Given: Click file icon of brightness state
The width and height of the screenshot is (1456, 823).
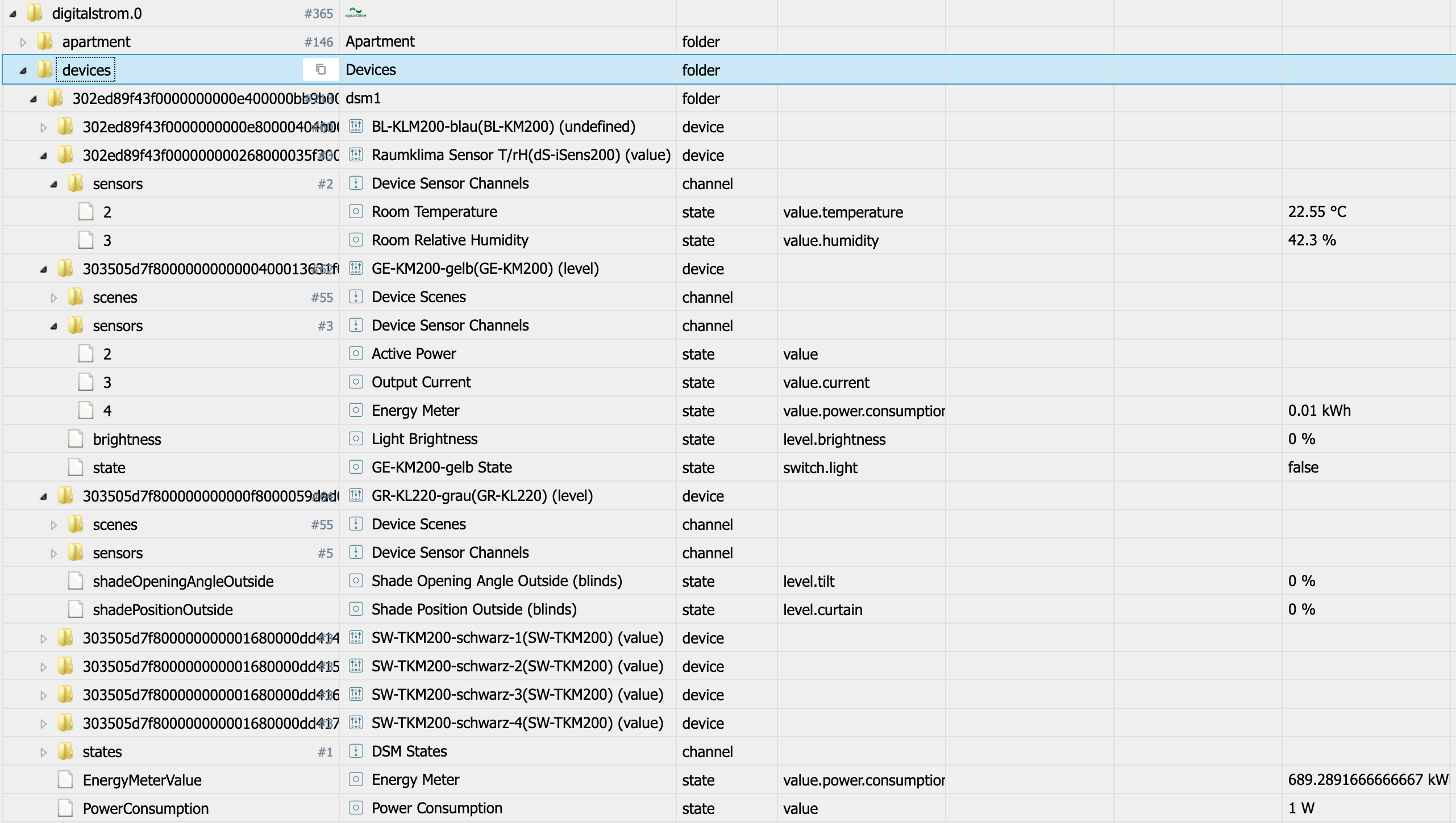Looking at the screenshot, I should [76, 438].
